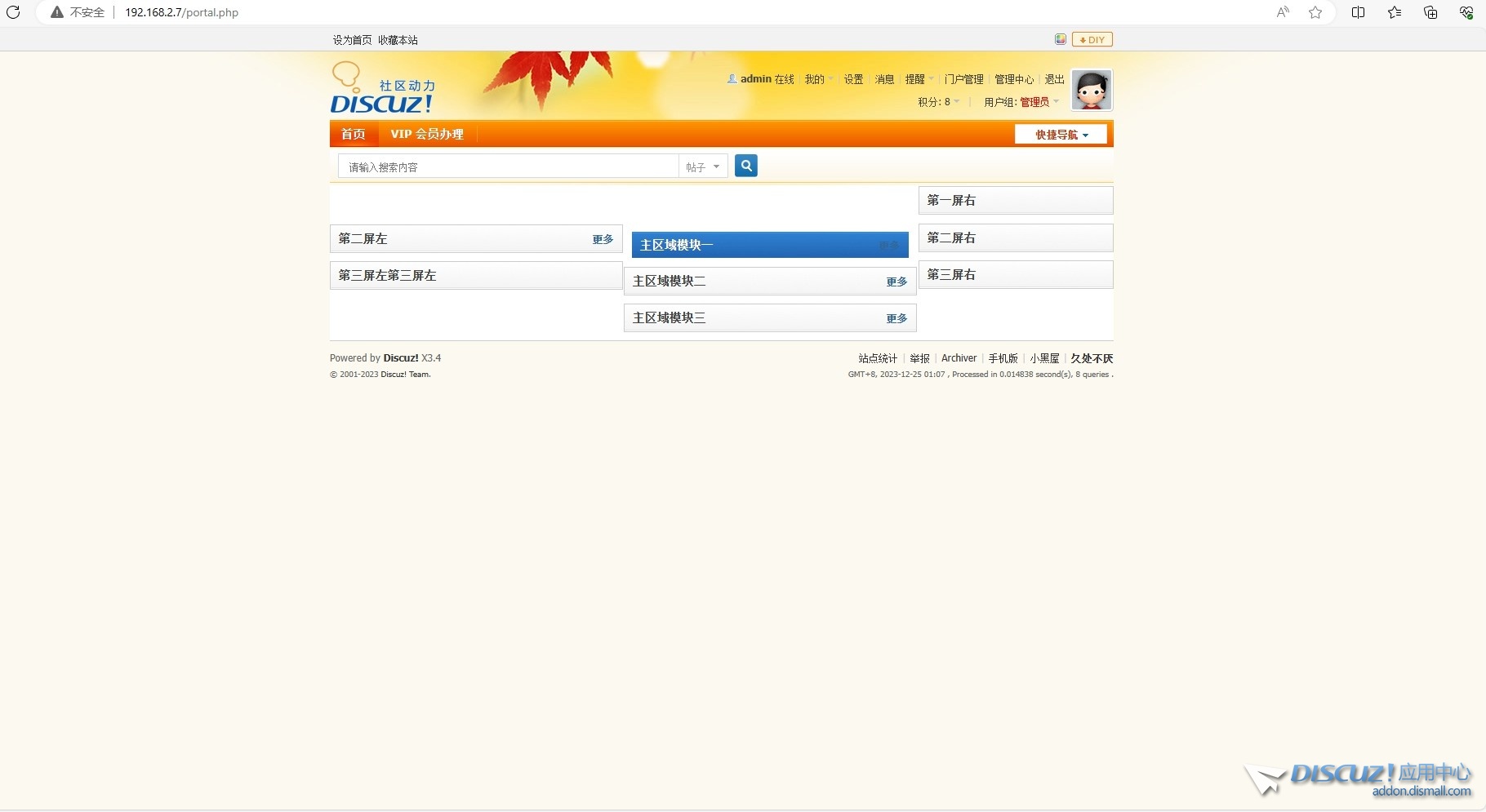The height and width of the screenshot is (812, 1486).
Task: Open the Discuz! link in footer
Action: [x=401, y=358]
